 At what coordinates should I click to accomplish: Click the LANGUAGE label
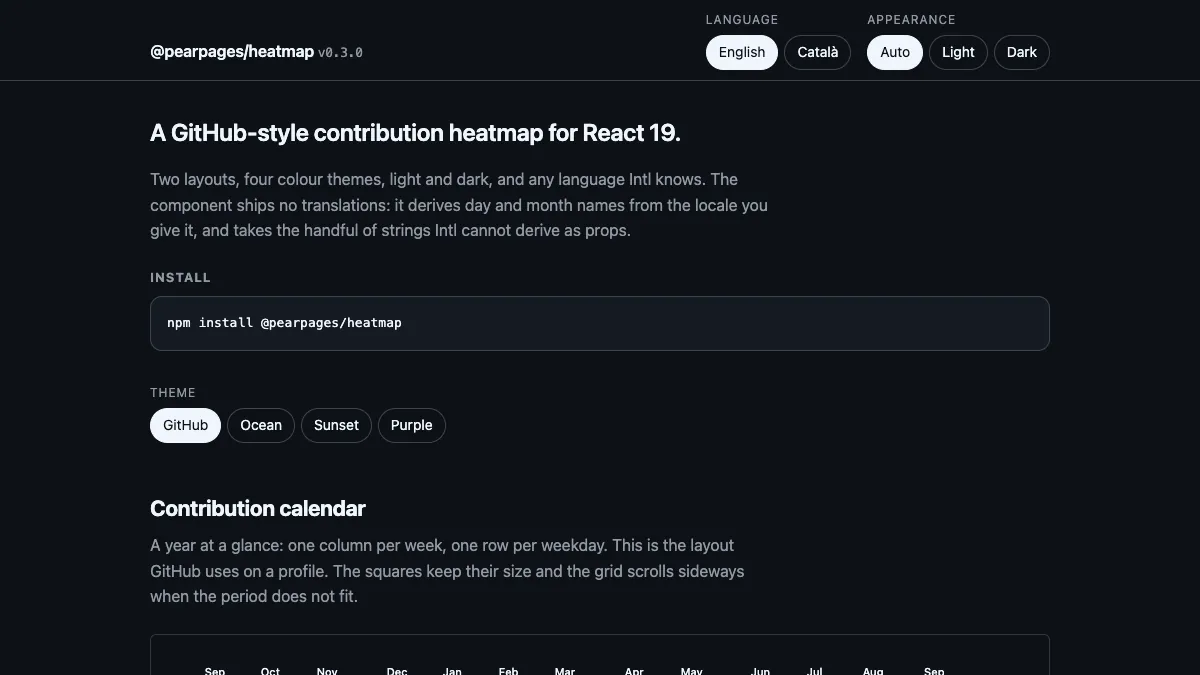742,19
